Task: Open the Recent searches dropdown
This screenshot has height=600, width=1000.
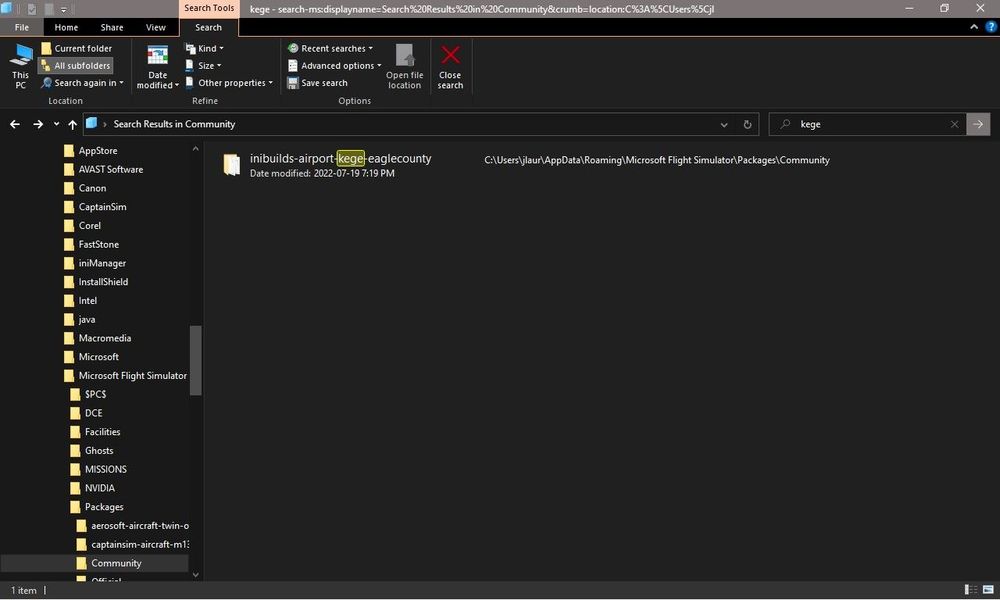Action: click(x=330, y=48)
